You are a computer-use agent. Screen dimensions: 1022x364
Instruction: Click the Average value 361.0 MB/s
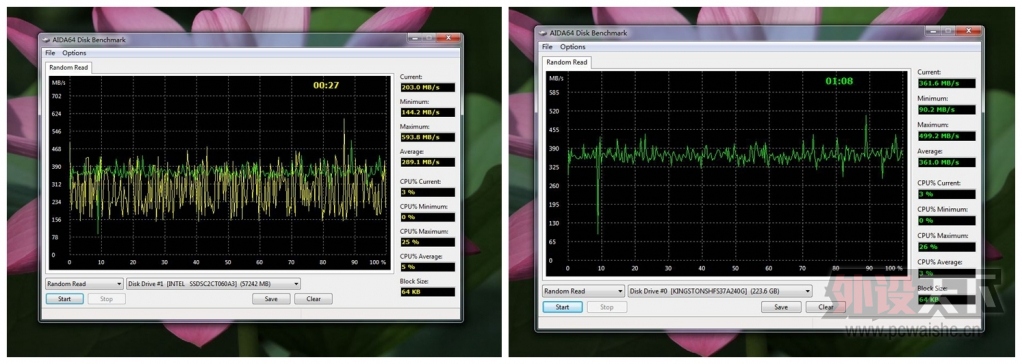pos(946,162)
